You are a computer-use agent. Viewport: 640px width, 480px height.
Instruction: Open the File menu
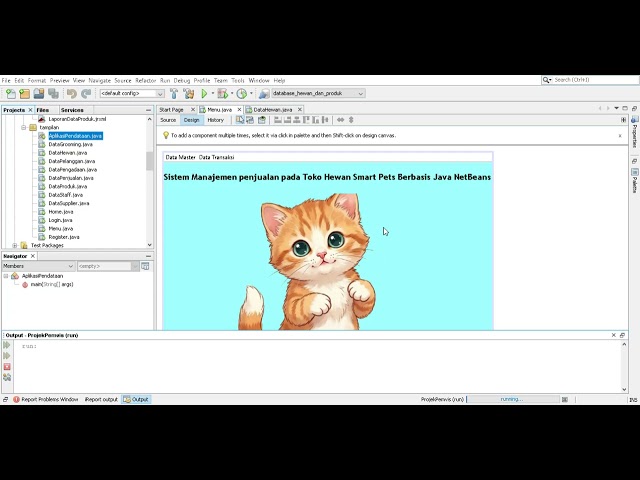[6, 80]
